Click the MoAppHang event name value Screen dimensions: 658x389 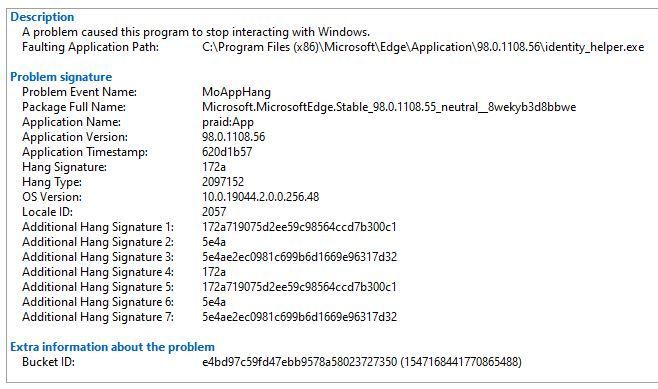click(236, 92)
